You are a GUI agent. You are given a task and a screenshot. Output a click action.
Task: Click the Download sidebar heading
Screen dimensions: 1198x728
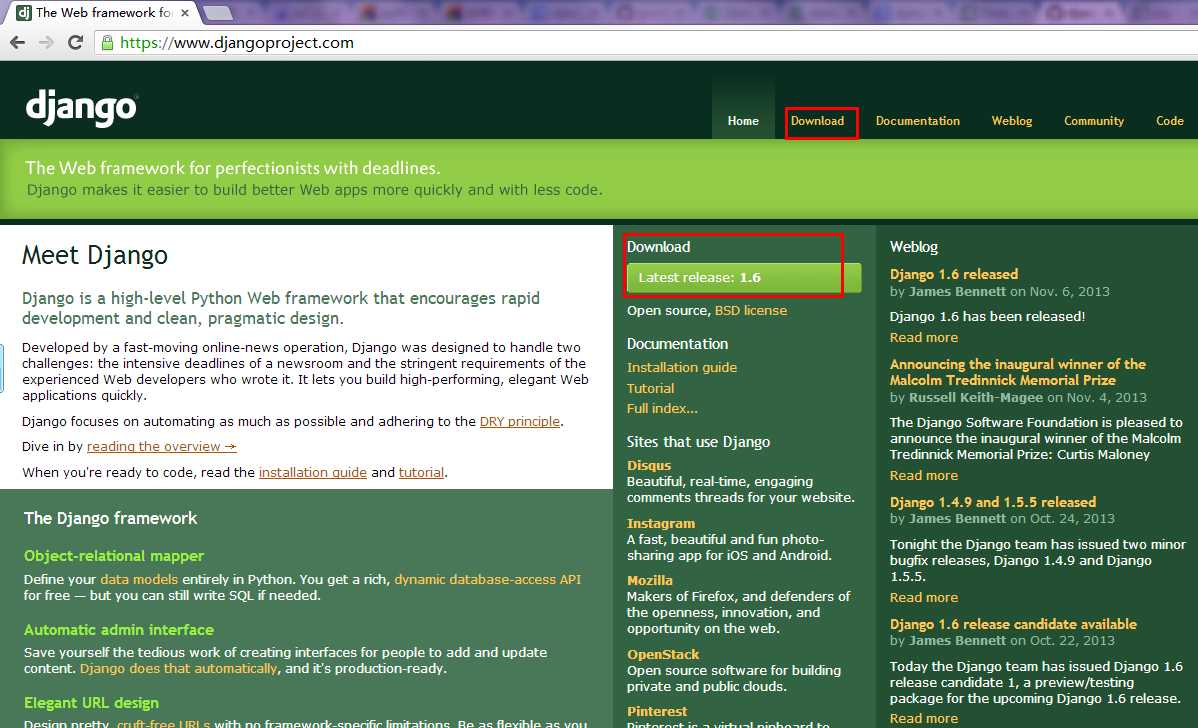(x=658, y=248)
